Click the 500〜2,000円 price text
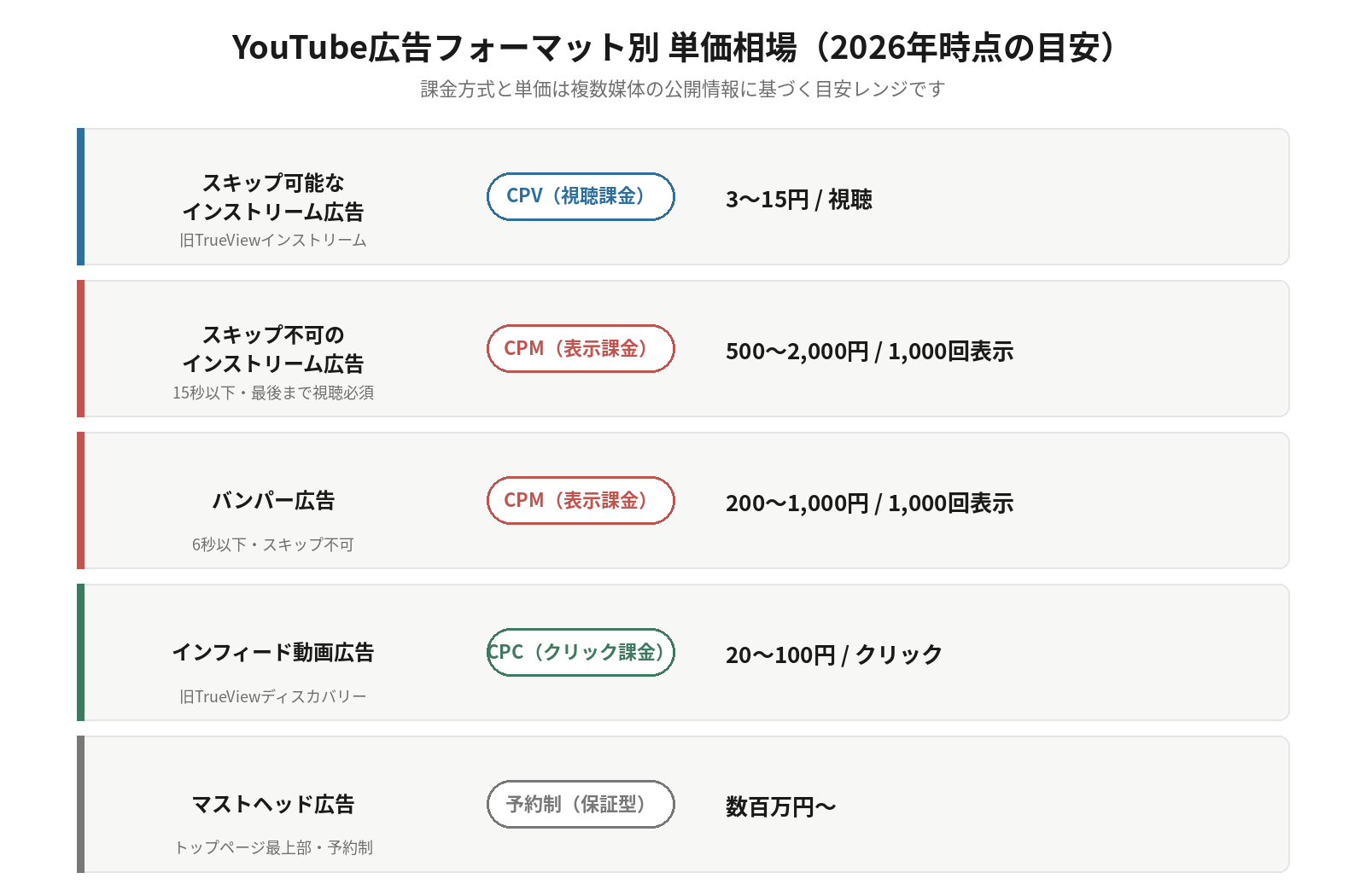This screenshot has height=896, width=1366. point(869,352)
